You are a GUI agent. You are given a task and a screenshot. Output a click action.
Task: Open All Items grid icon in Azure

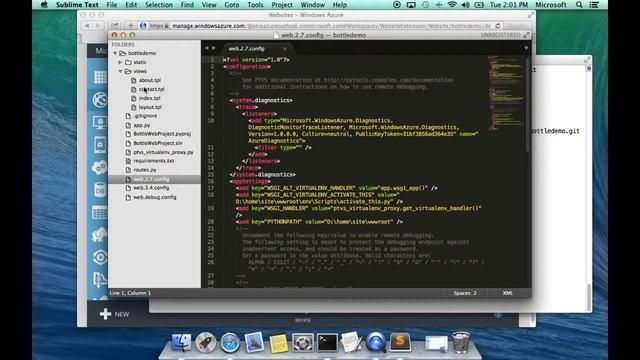(100, 77)
